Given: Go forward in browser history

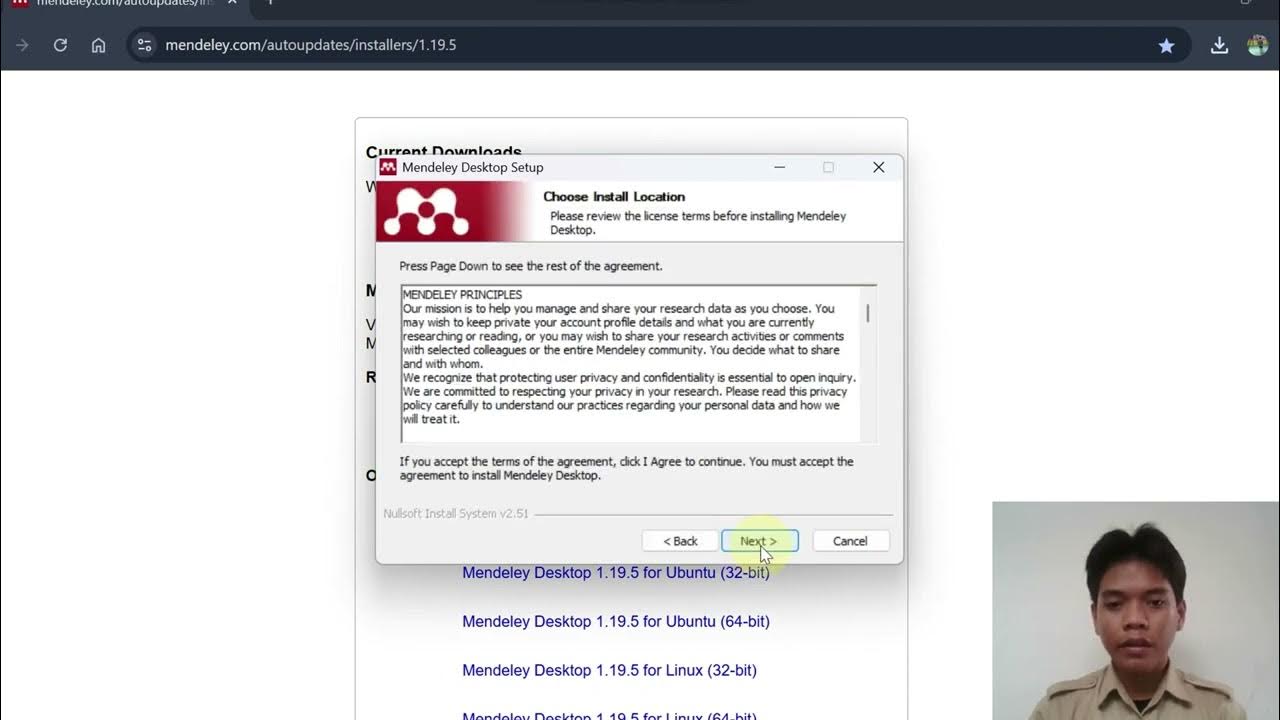Looking at the screenshot, I should pyautogui.click(x=22, y=45).
